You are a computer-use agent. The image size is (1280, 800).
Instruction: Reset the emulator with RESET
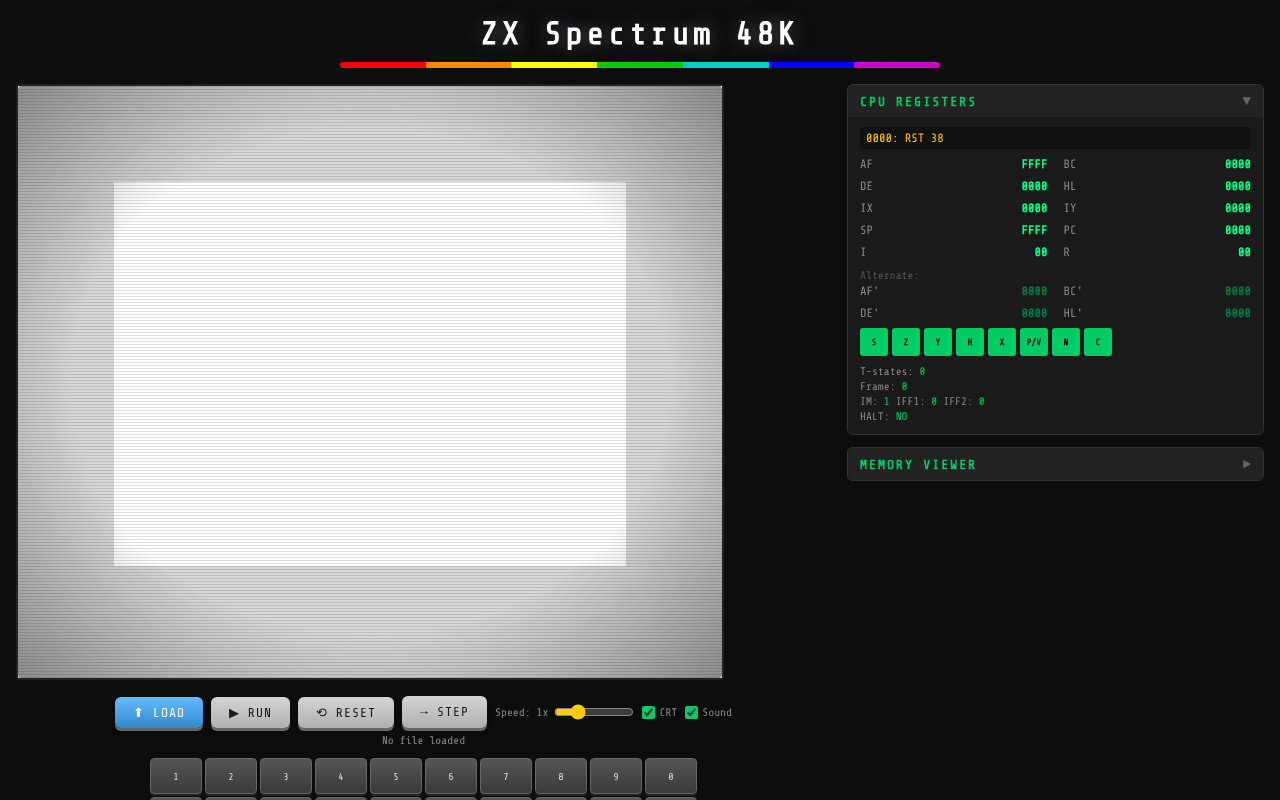click(346, 713)
